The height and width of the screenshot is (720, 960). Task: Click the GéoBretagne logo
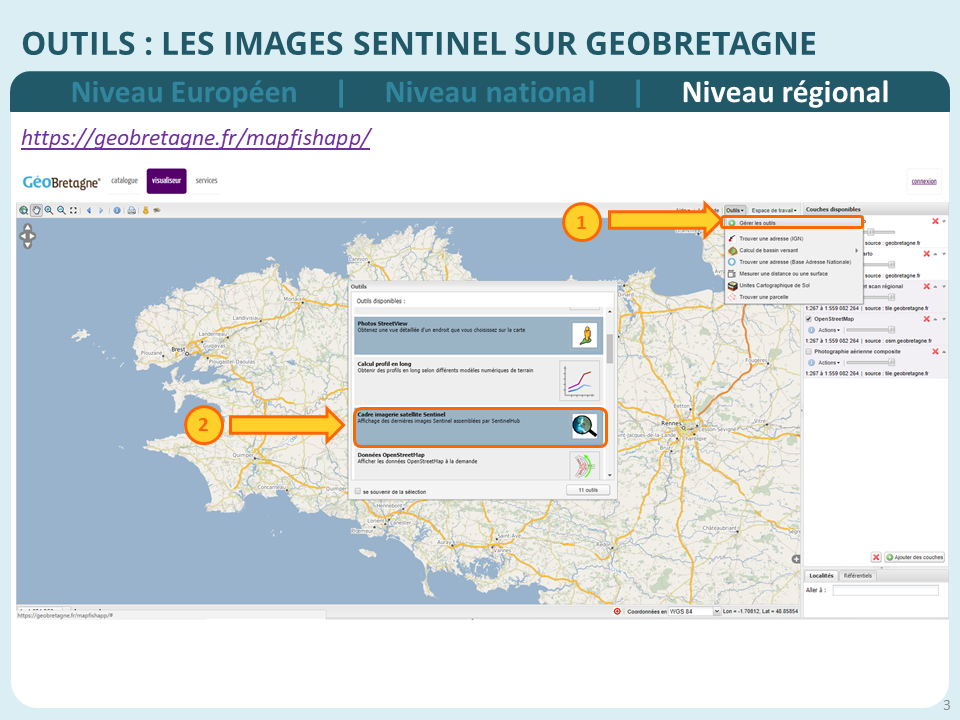tap(61, 182)
